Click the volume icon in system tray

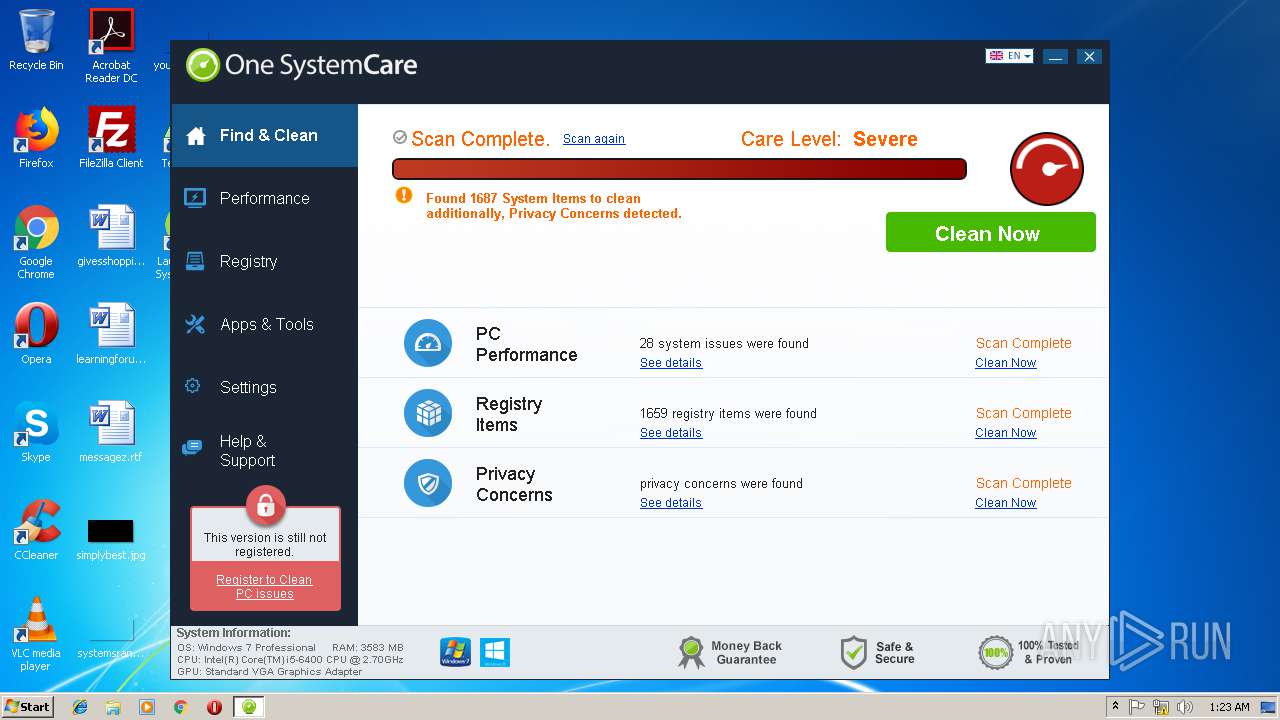click(x=1185, y=707)
